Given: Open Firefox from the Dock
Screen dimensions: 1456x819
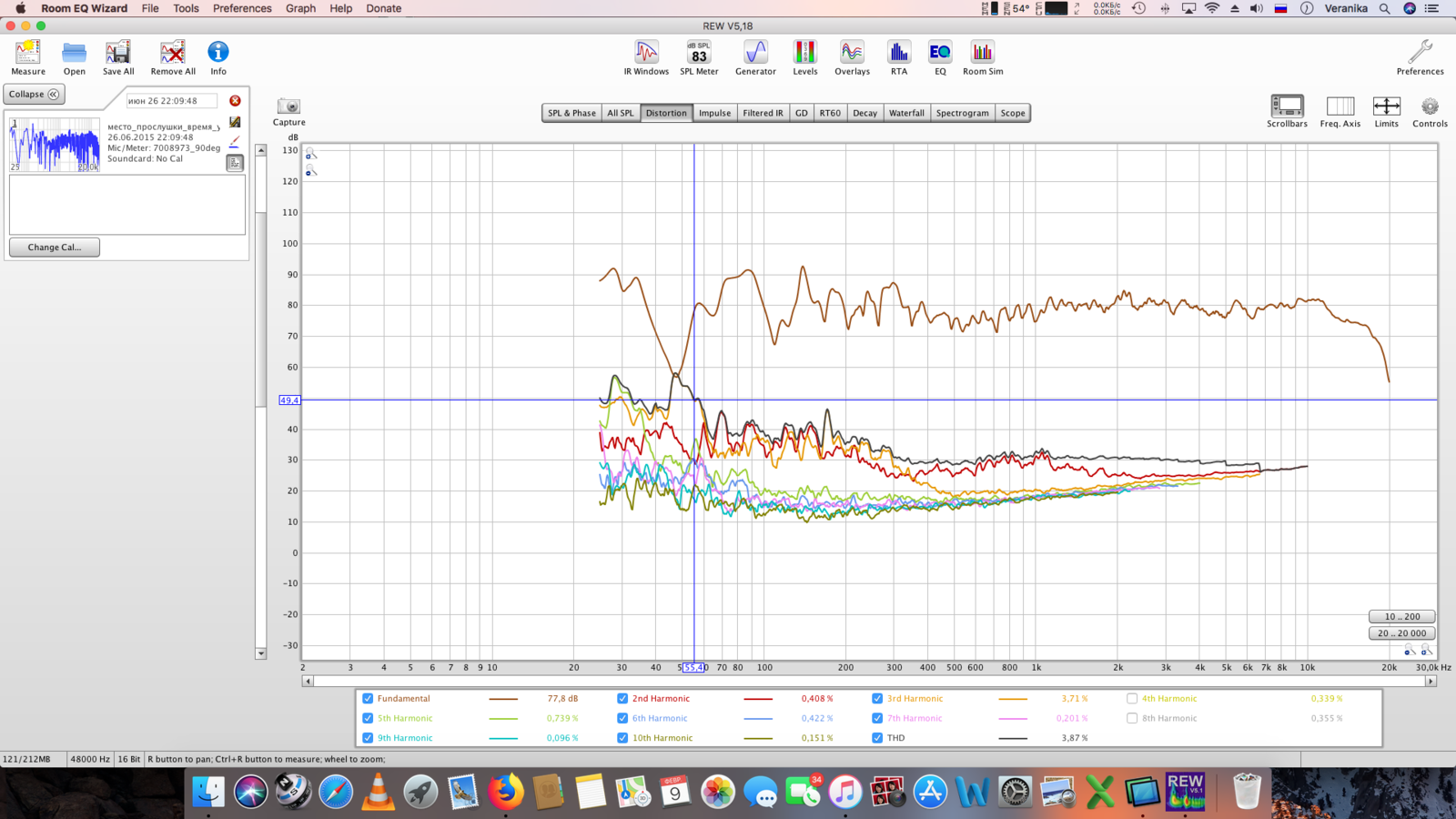Looking at the screenshot, I should pyautogui.click(x=505, y=792).
